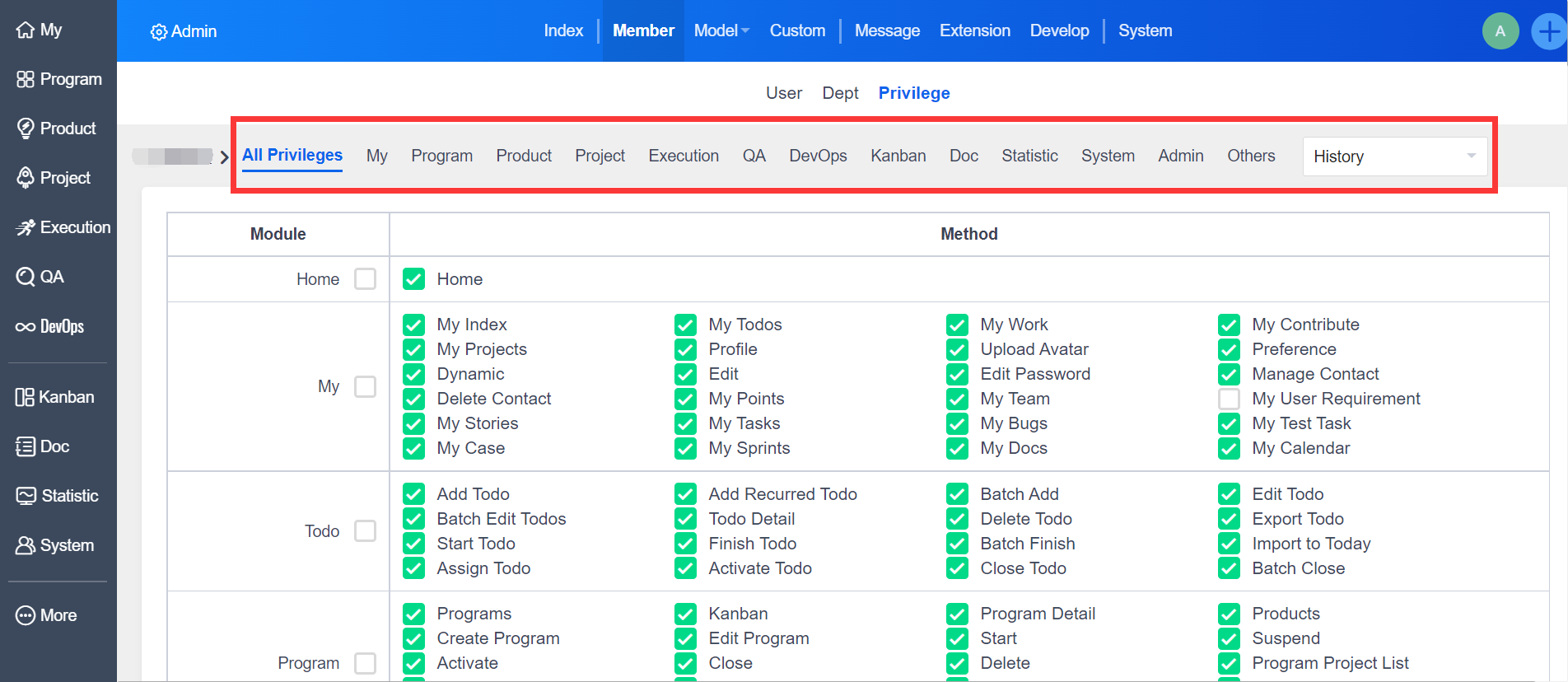Toggle the Todo module checkbox

(365, 531)
